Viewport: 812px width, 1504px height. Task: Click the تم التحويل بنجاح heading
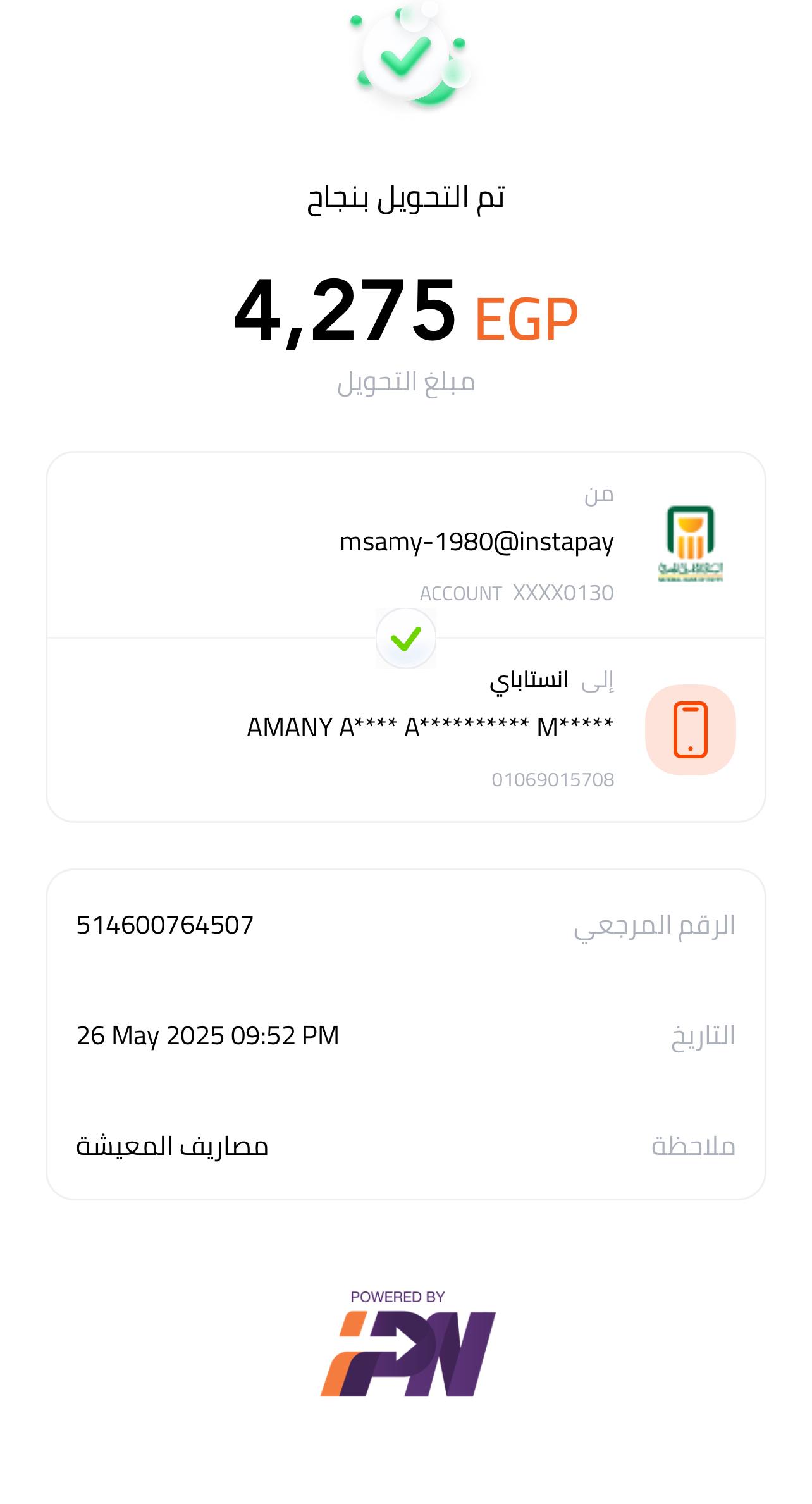pos(406,198)
